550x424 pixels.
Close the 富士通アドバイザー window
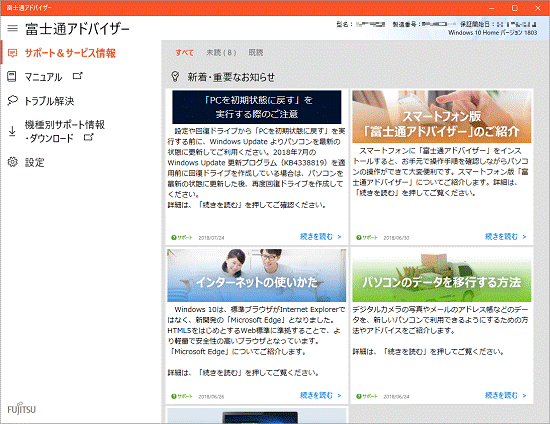(538, 8)
